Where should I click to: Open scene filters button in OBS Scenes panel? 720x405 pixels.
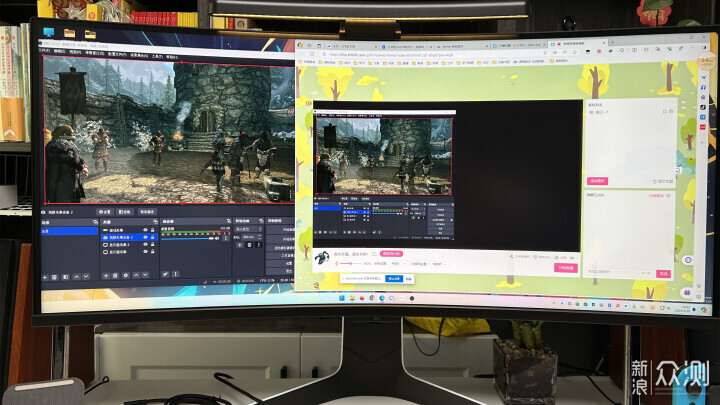click(65, 277)
